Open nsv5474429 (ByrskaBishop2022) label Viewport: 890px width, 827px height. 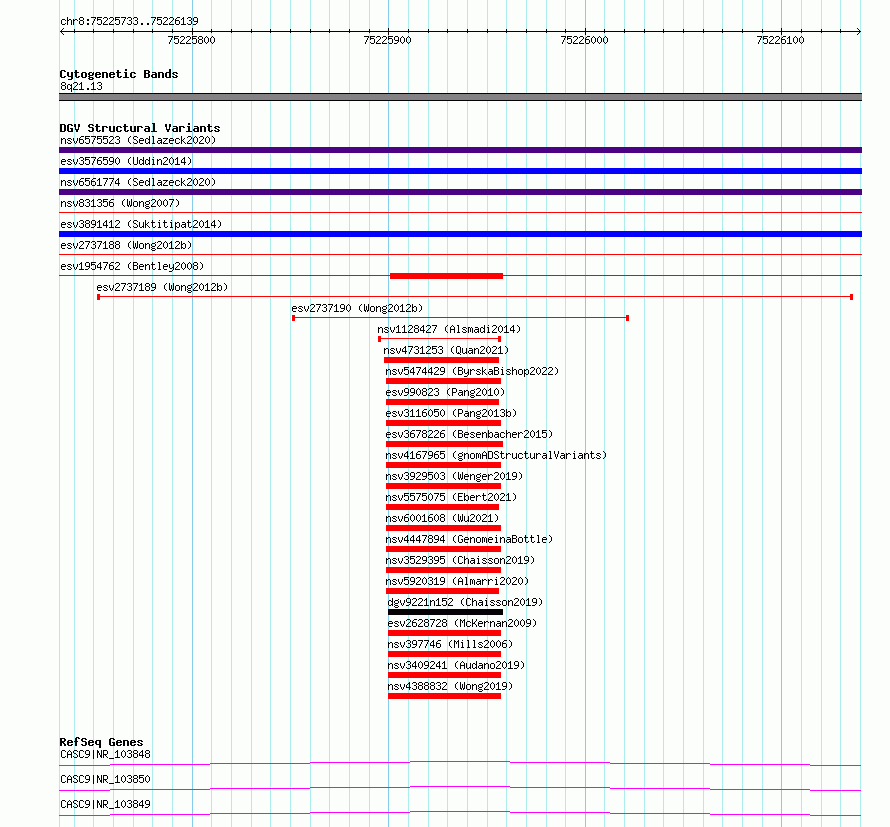(472, 371)
